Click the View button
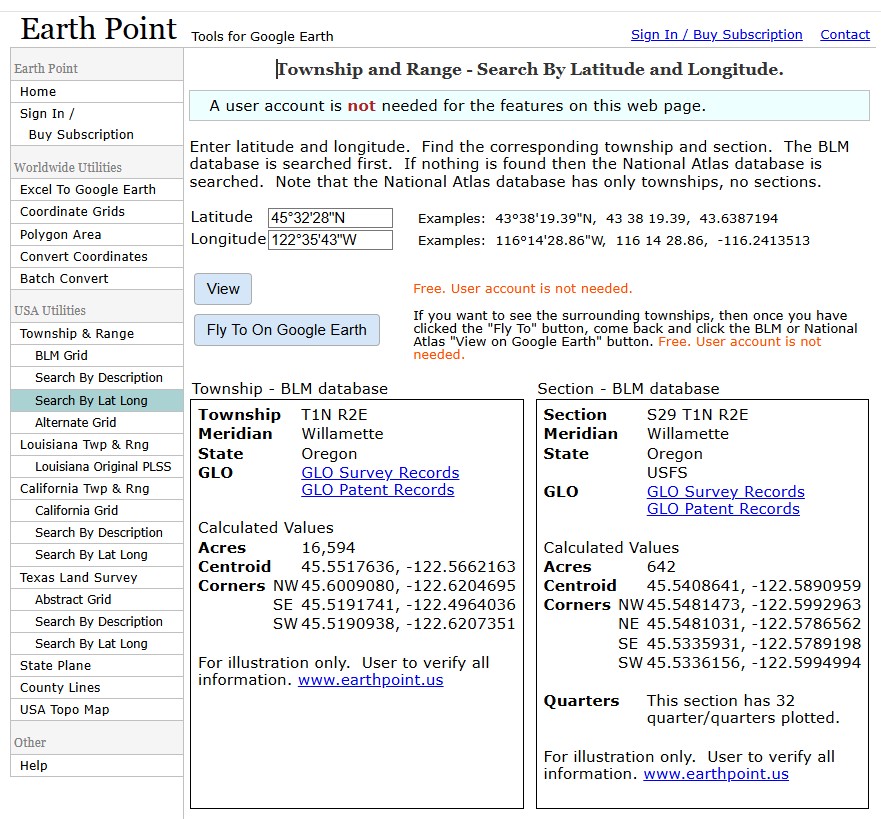The height and width of the screenshot is (819, 881). 223,289
